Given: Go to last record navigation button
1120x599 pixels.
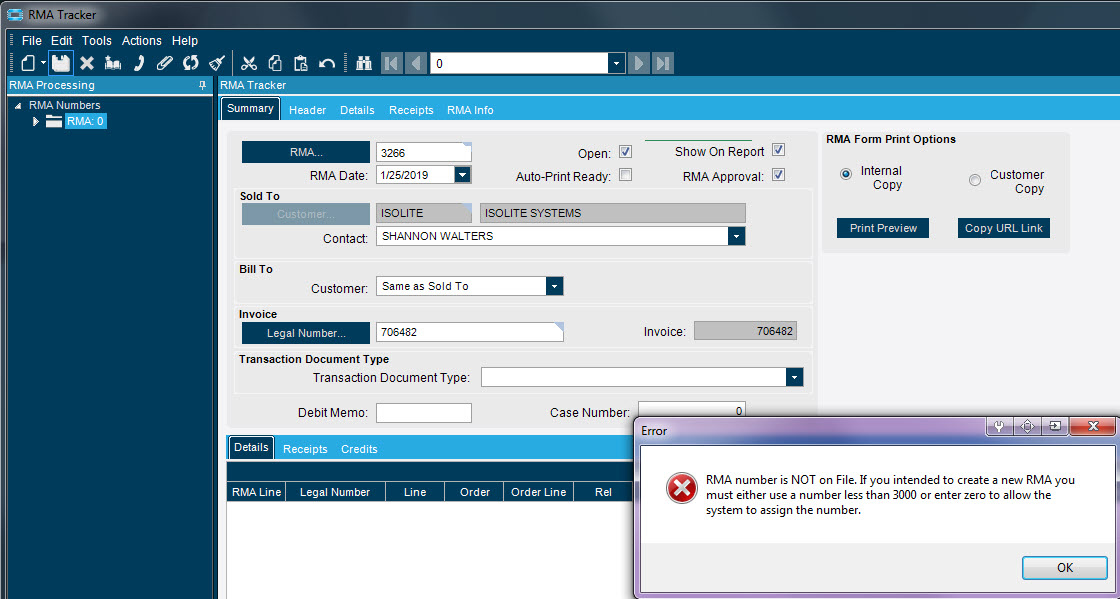Looking at the screenshot, I should point(663,63).
